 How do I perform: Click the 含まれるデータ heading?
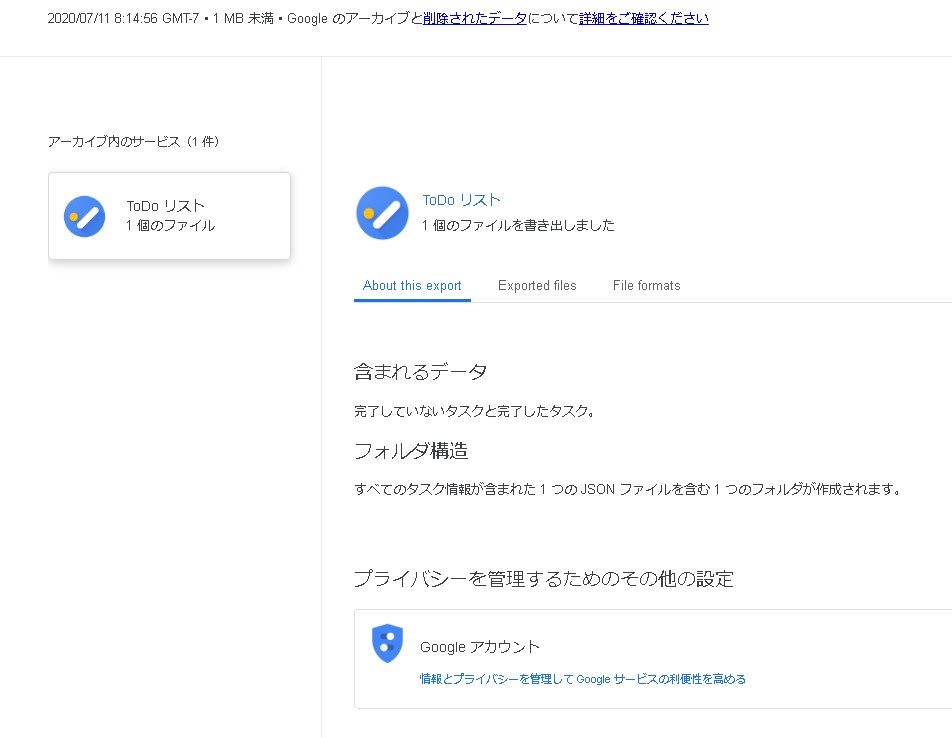tap(420, 372)
